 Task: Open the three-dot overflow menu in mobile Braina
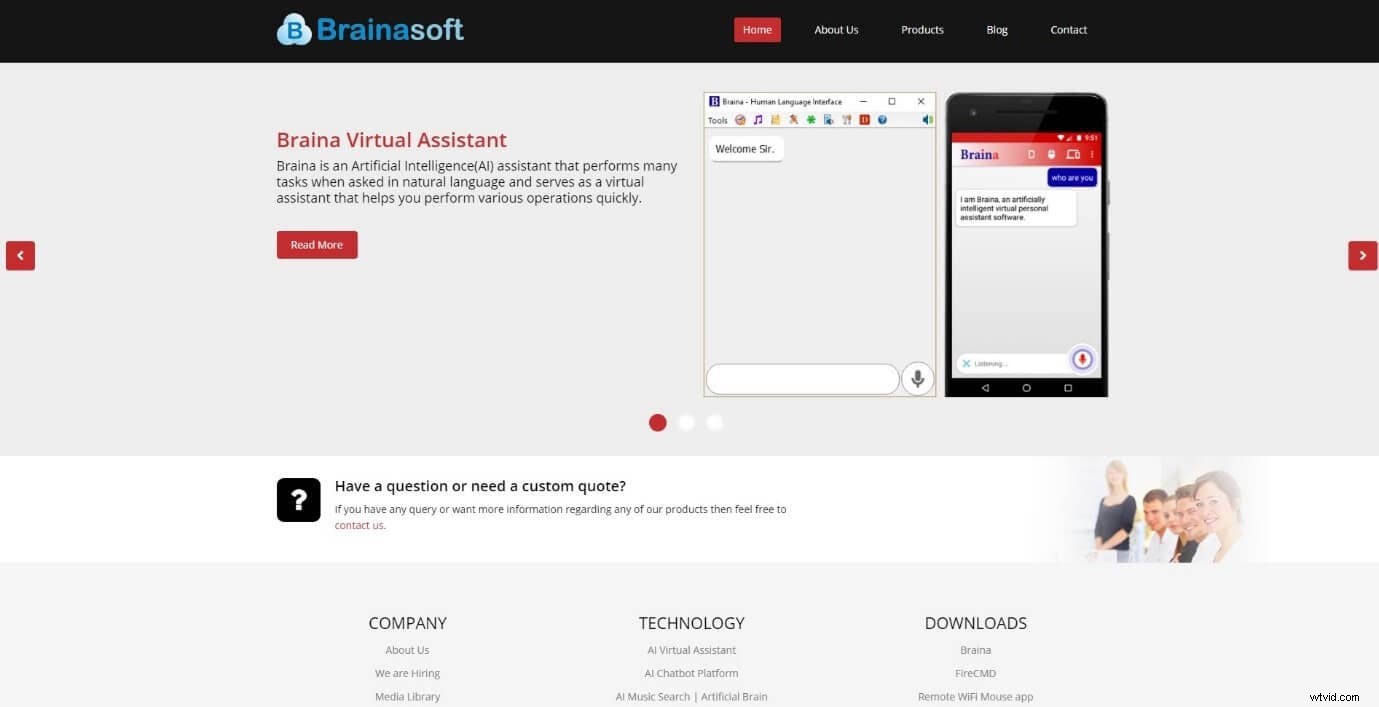(1092, 154)
